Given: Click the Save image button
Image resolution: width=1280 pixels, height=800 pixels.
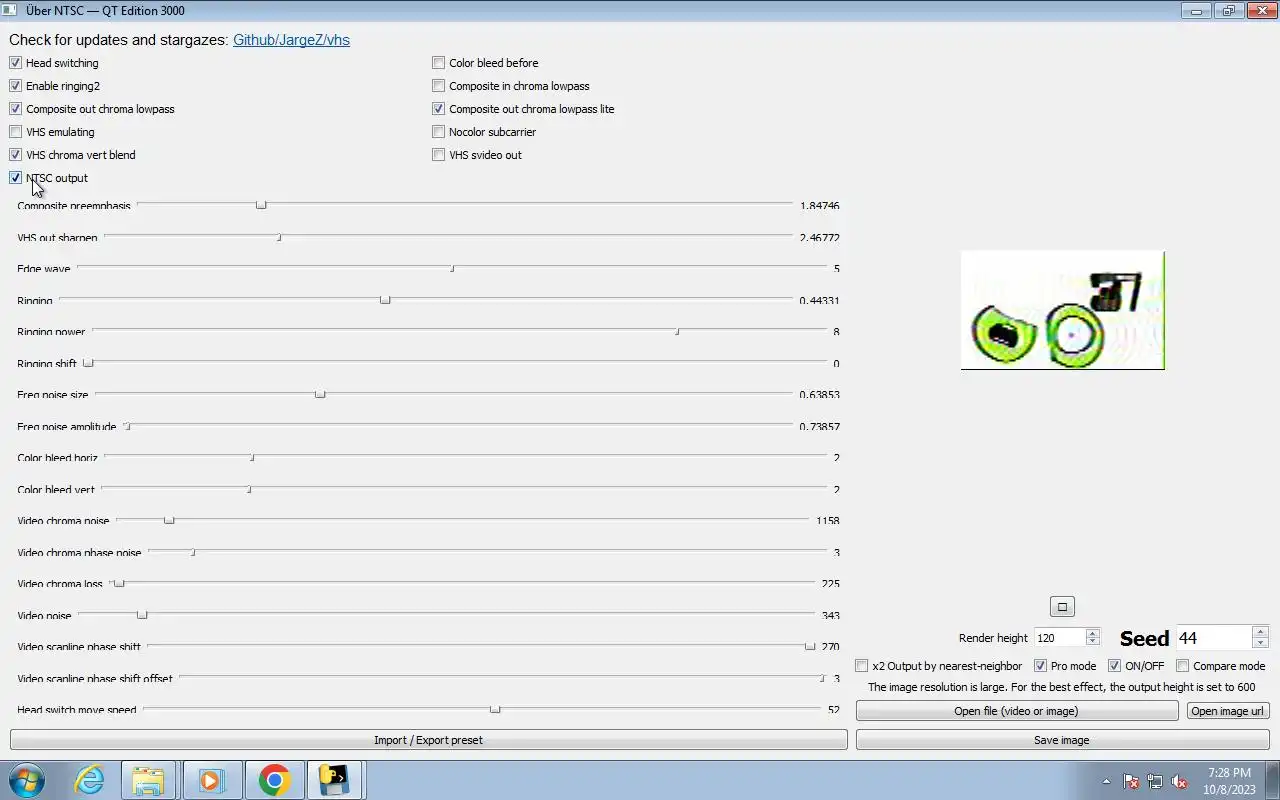Looking at the screenshot, I should point(1062,740).
